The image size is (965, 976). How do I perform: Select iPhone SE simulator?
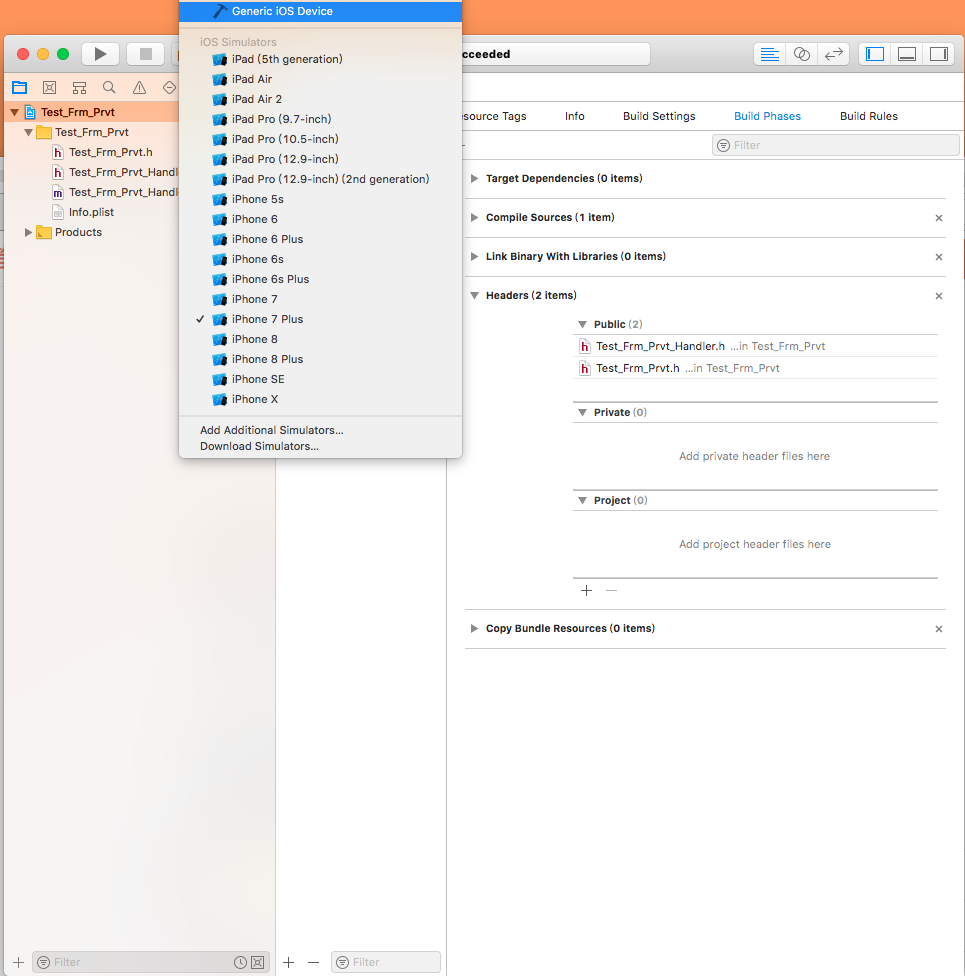(x=321, y=379)
